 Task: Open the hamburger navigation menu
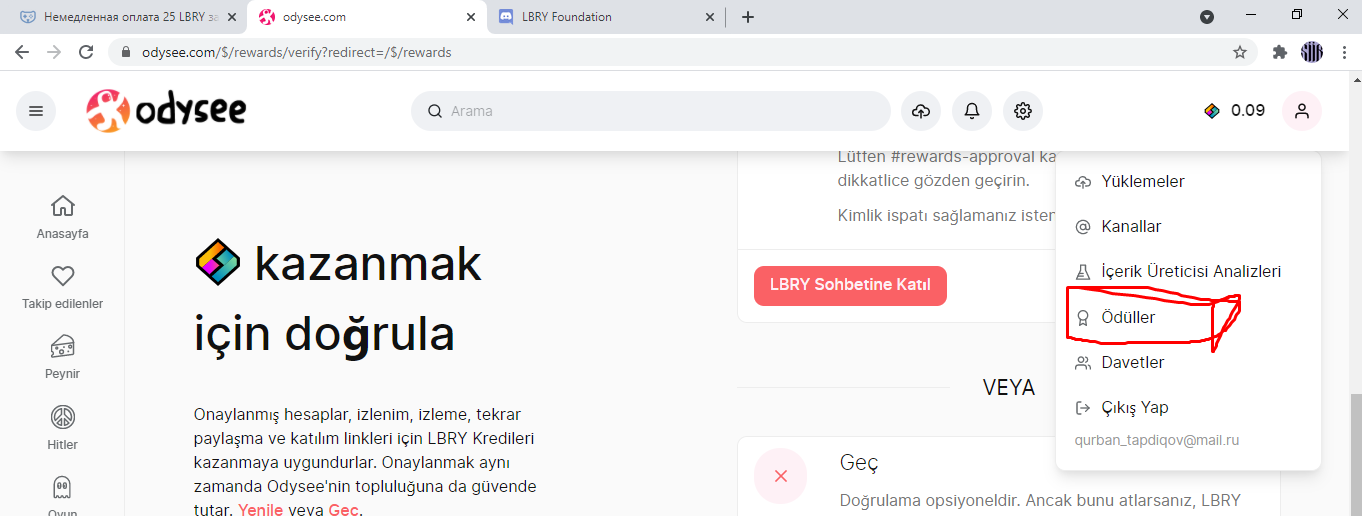[36, 111]
